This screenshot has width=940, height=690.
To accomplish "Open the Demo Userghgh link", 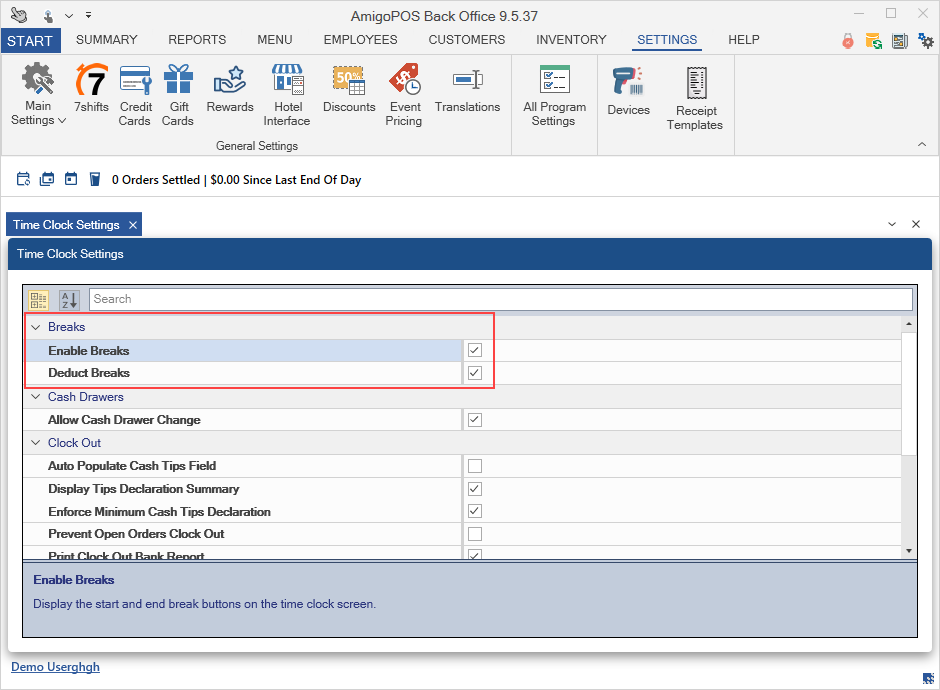I will click(x=56, y=667).
